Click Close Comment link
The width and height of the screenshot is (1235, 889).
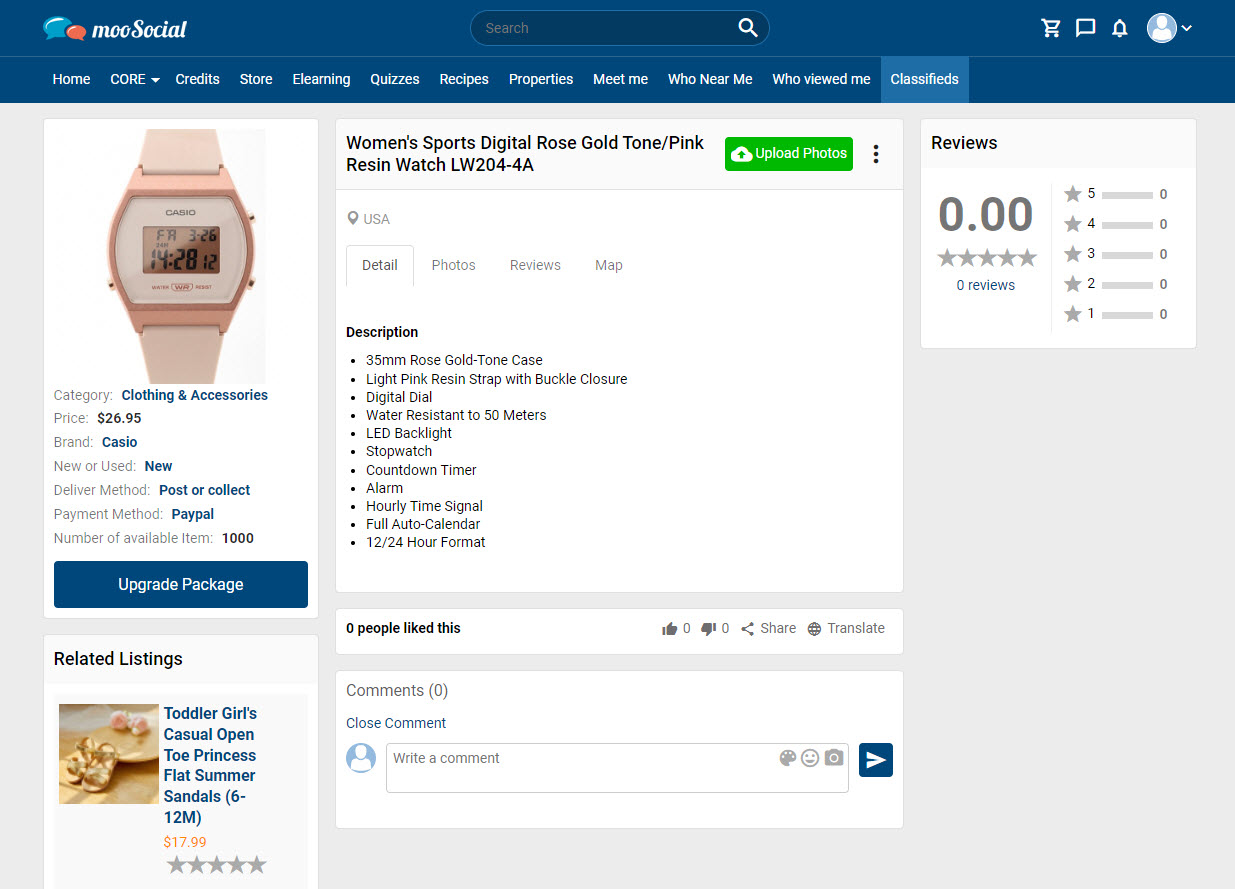coord(396,723)
